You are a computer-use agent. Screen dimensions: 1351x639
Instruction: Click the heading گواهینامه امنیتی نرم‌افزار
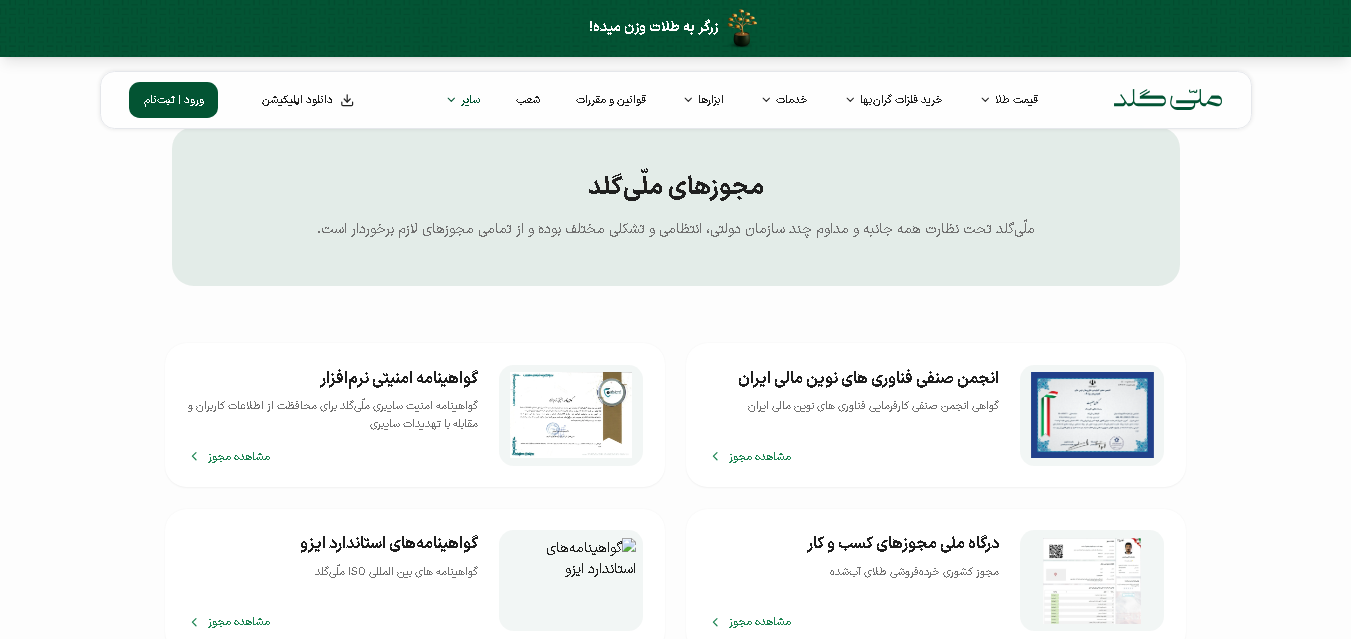pyautogui.click(x=399, y=378)
